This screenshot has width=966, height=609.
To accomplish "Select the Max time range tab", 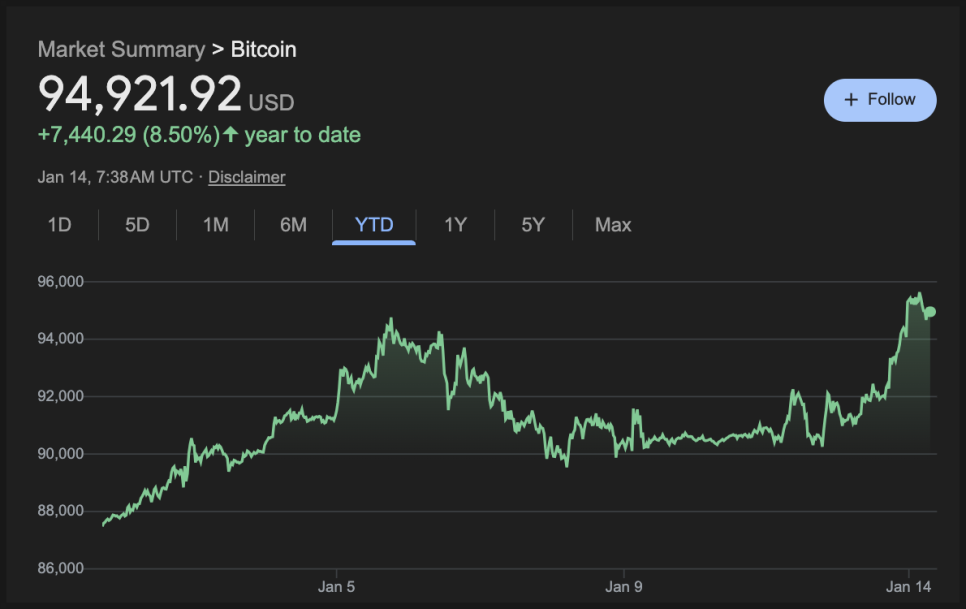I will pos(613,225).
